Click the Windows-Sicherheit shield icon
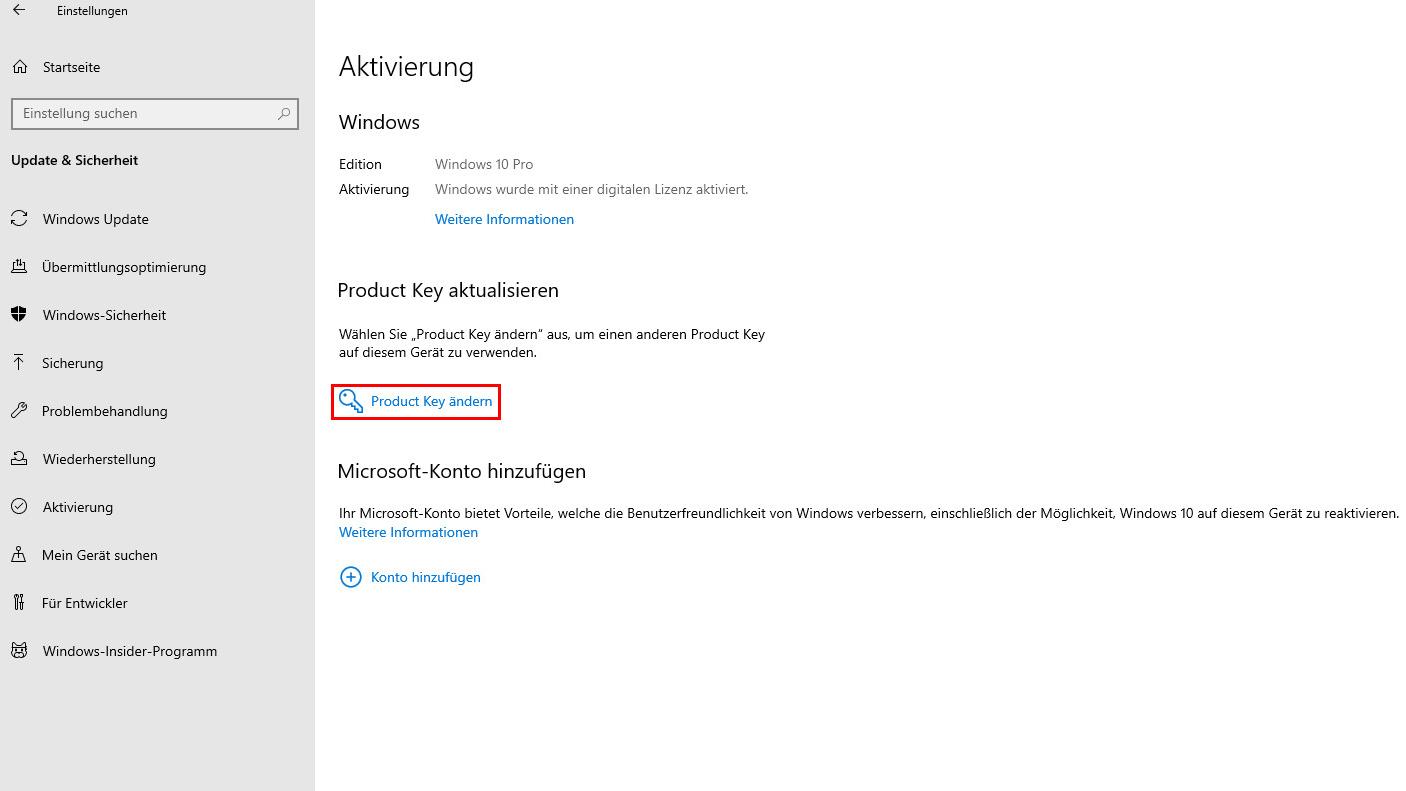Screen dimensions: 1406x791 point(19,315)
